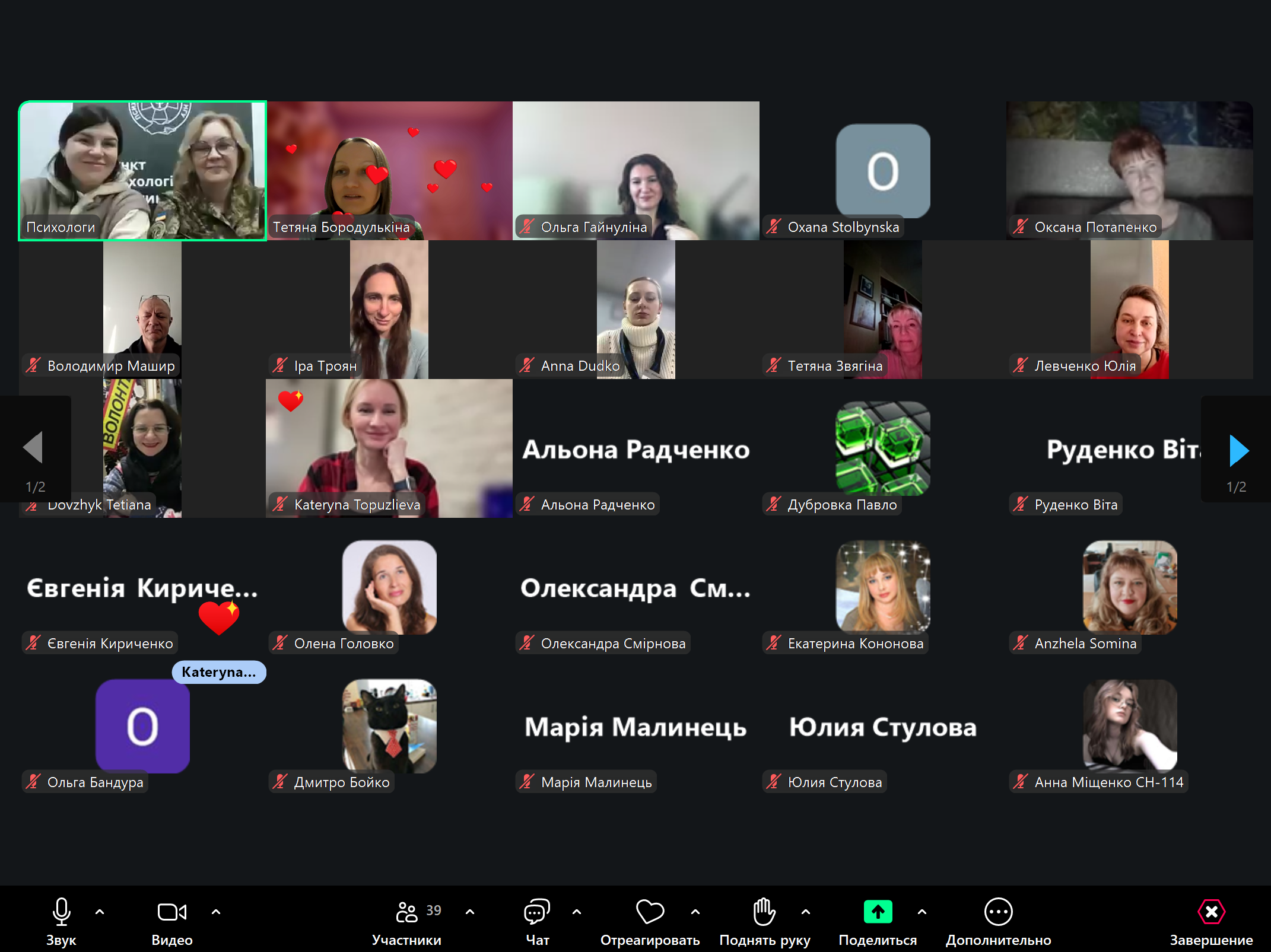Screen dimensions: 1271x952
Task: Select the Психологи video tile
Action: tap(142, 171)
